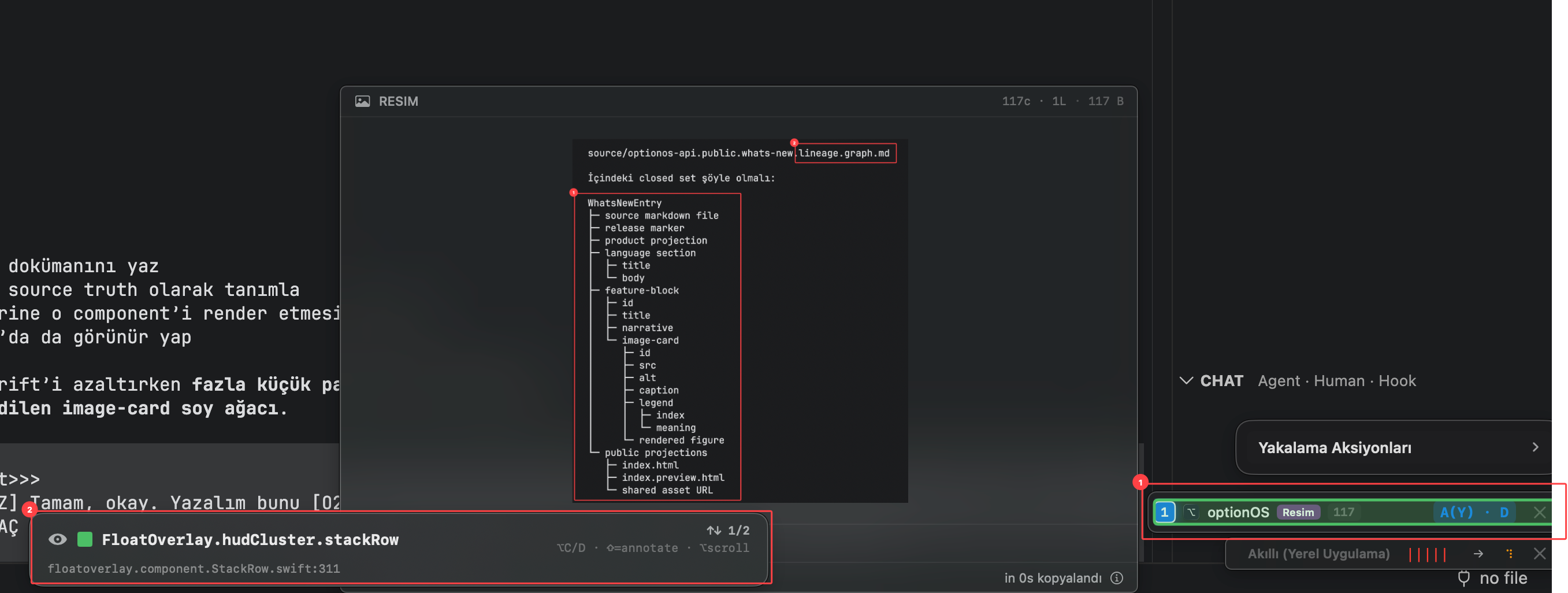Click the image-card line in the tree image
Image resolution: width=1568 pixels, height=593 pixels.
[650, 340]
